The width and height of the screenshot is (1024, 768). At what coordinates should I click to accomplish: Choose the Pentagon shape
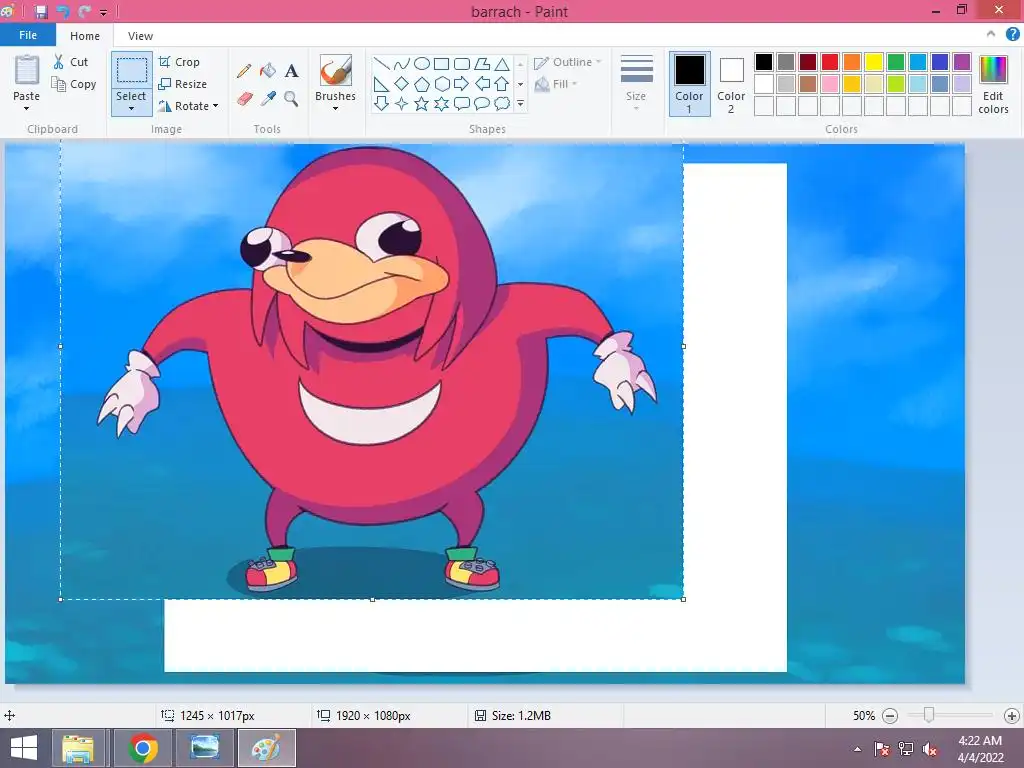[422, 84]
